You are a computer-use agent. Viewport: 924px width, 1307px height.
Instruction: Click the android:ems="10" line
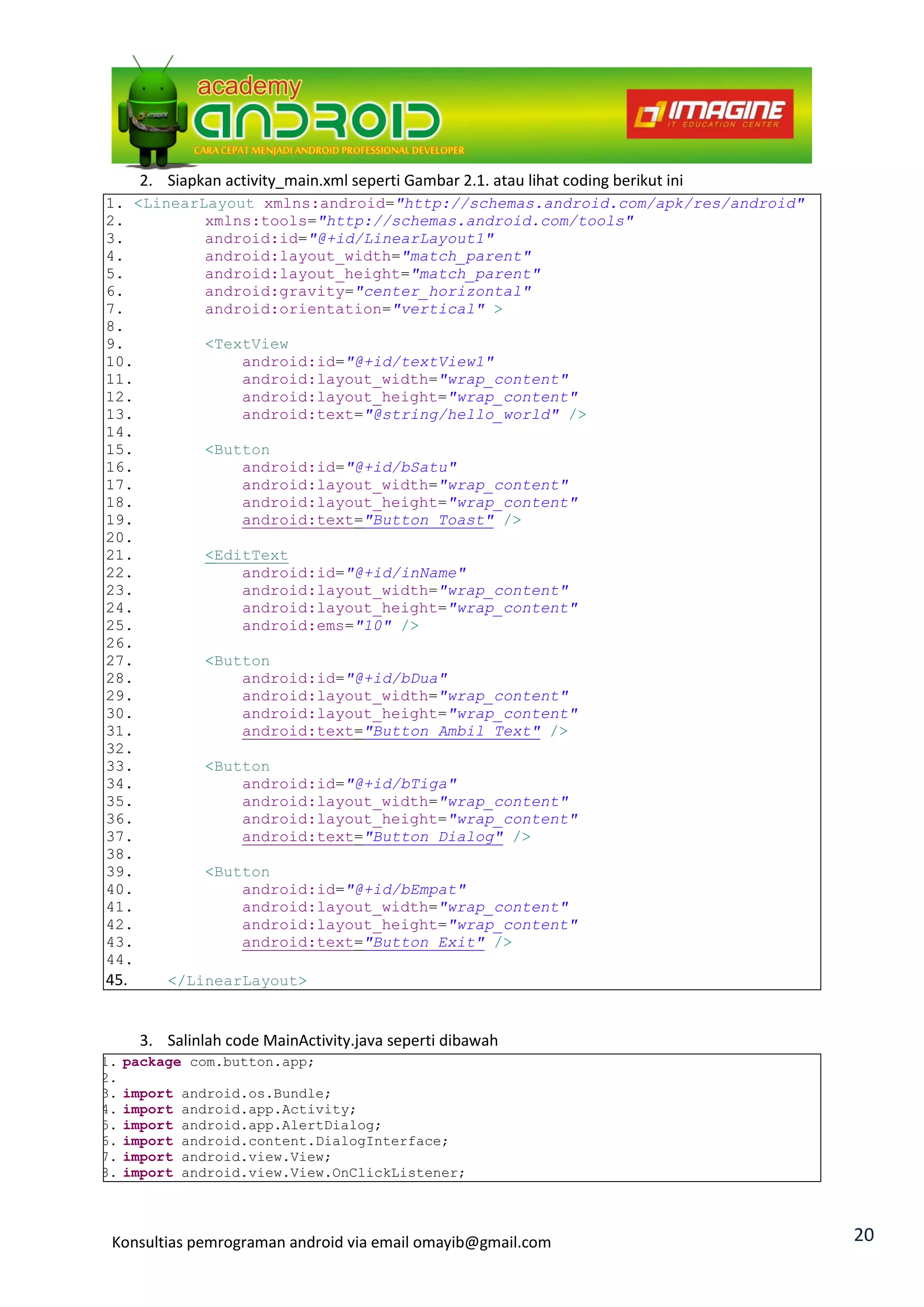click(x=331, y=626)
